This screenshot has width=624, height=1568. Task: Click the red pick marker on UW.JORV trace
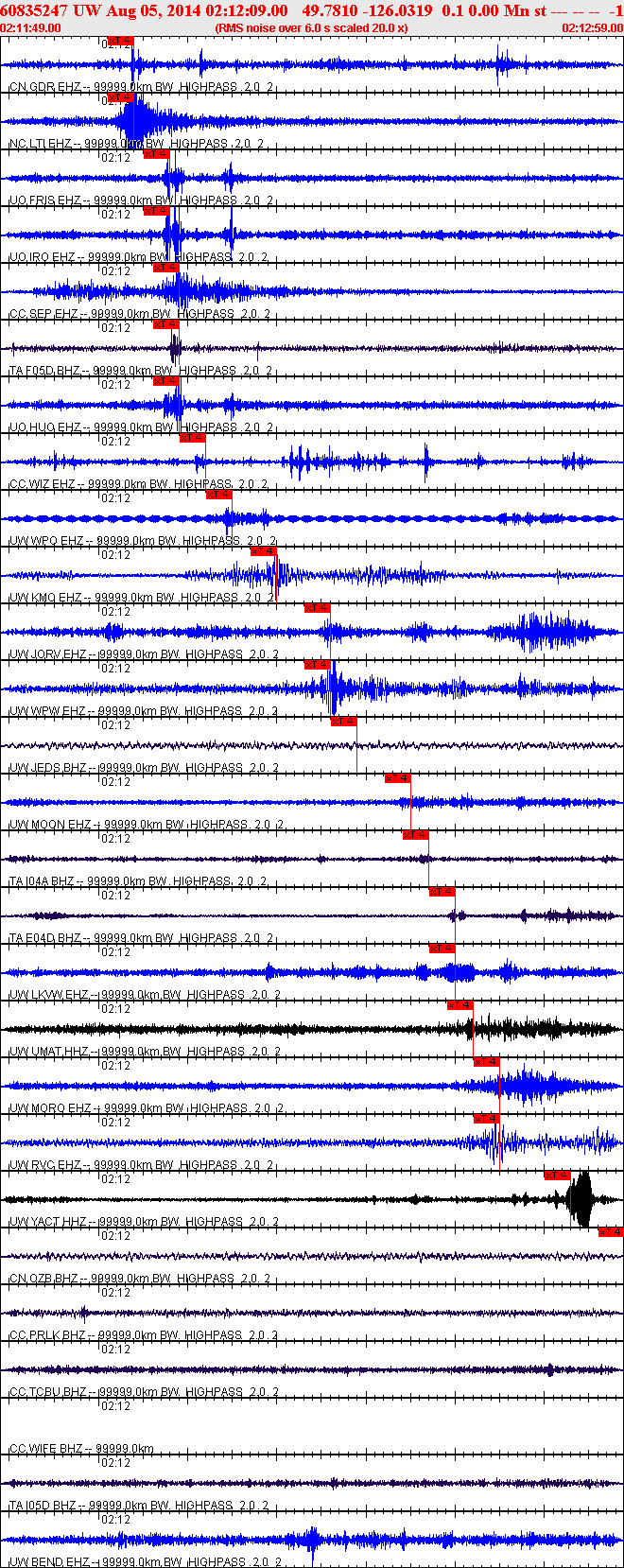[x=317, y=608]
